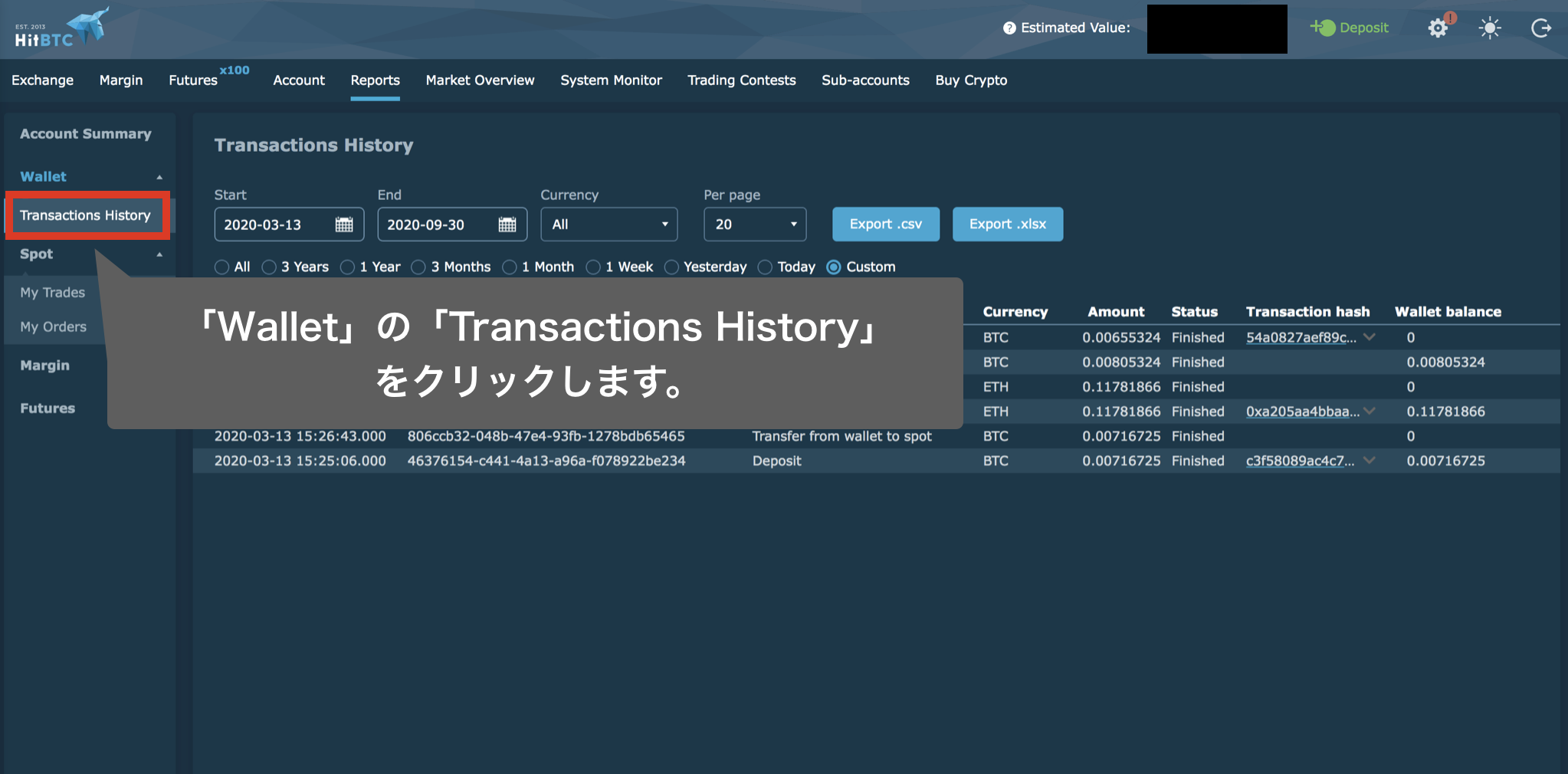Expand hash details for 54a0827aef89c
The height and width of the screenshot is (774, 1568).
1370,337
